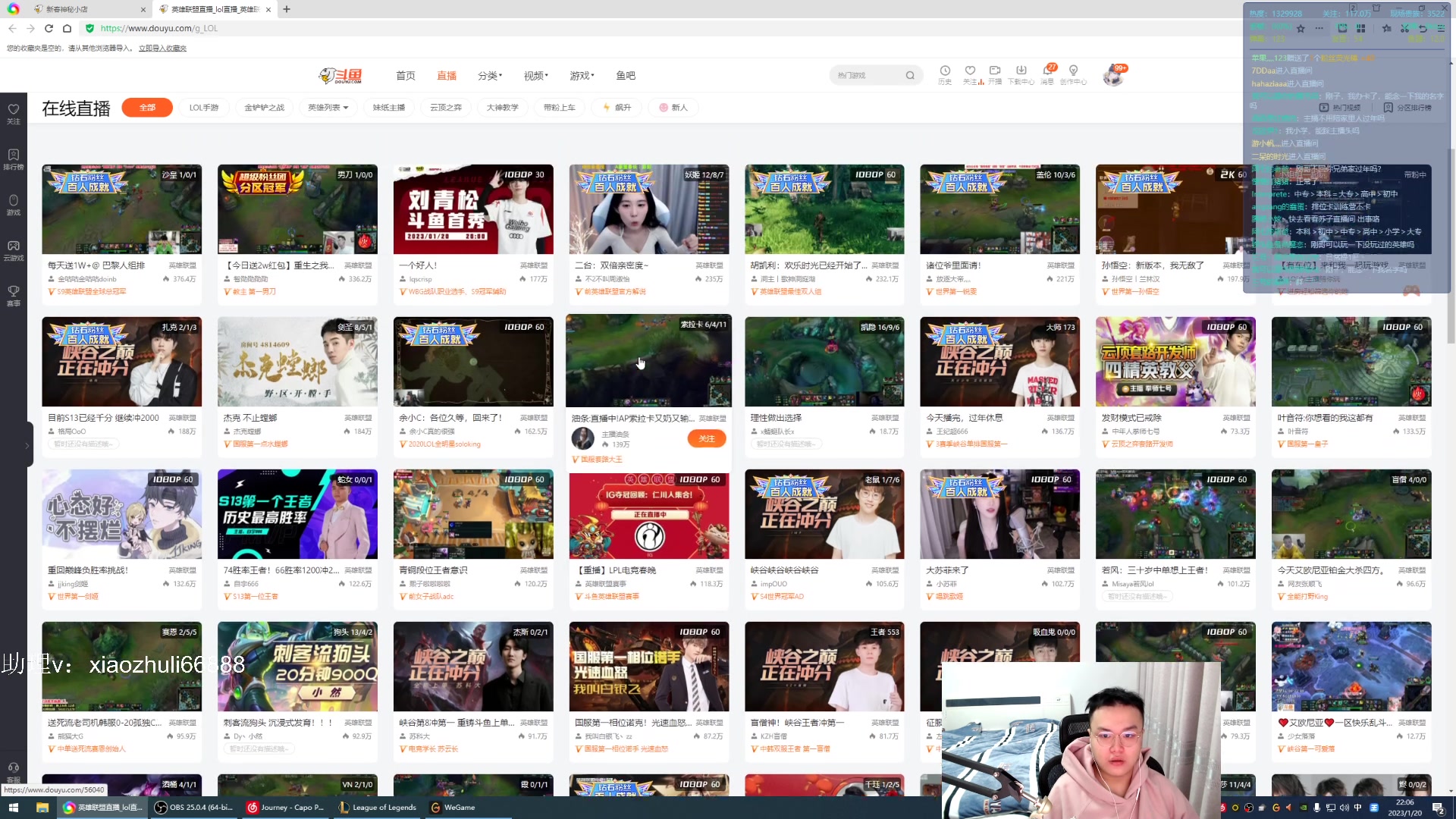This screenshot has width=1456, height=819.
Task: Select the 全部 filter pill
Action: tap(147, 108)
